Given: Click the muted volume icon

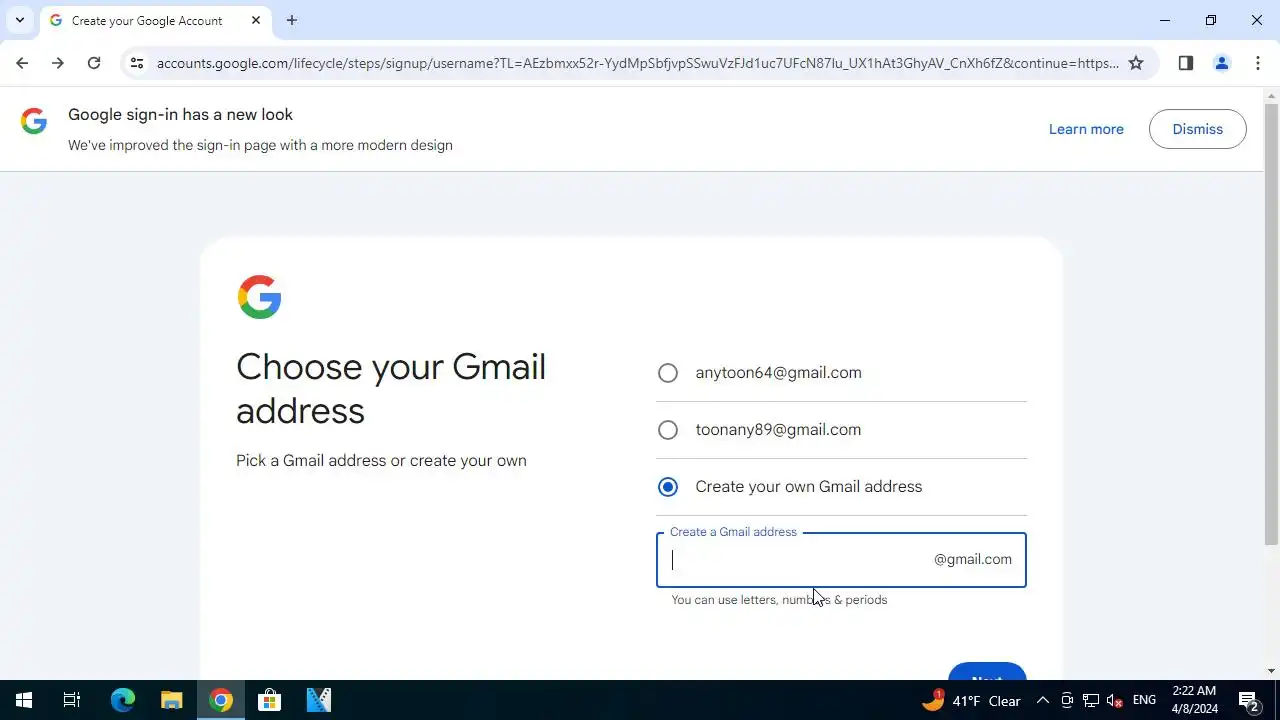Looking at the screenshot, I should click(1115, 700).
